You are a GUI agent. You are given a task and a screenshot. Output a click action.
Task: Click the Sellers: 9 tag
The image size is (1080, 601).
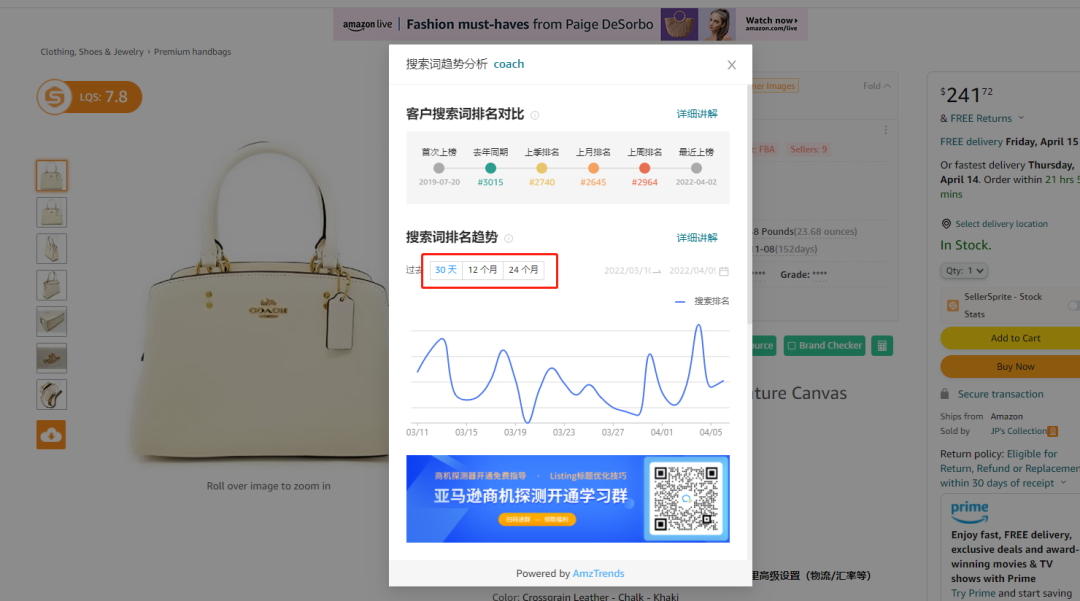[x=809, y=149]
